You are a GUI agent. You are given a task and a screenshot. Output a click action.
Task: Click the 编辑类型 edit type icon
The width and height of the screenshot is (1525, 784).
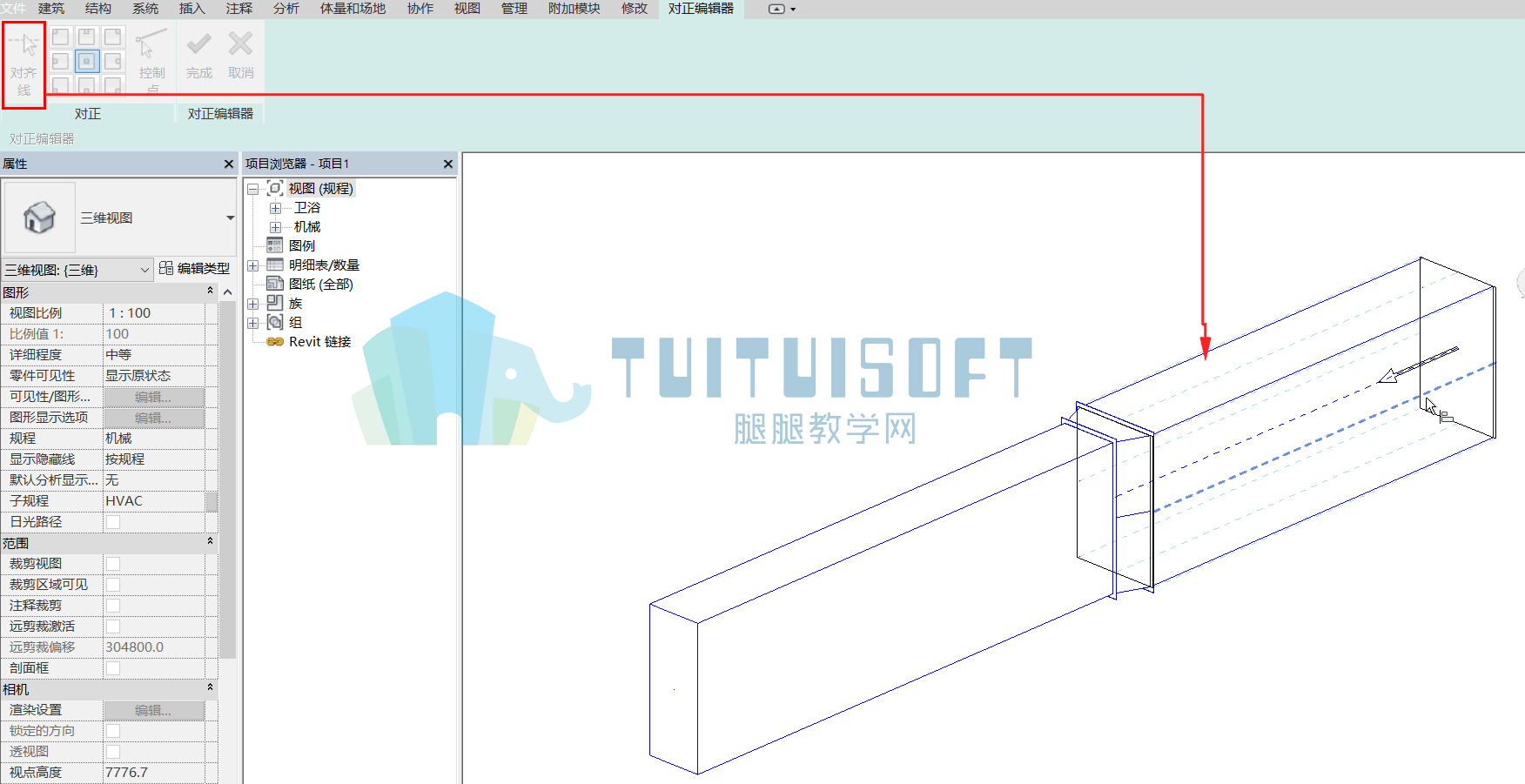click(166, 268)
